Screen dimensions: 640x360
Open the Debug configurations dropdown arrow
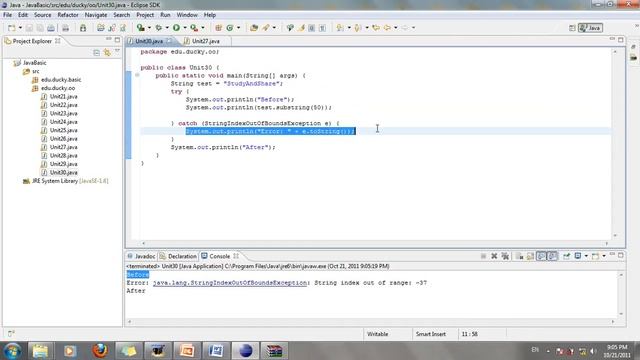pos(167,28)
